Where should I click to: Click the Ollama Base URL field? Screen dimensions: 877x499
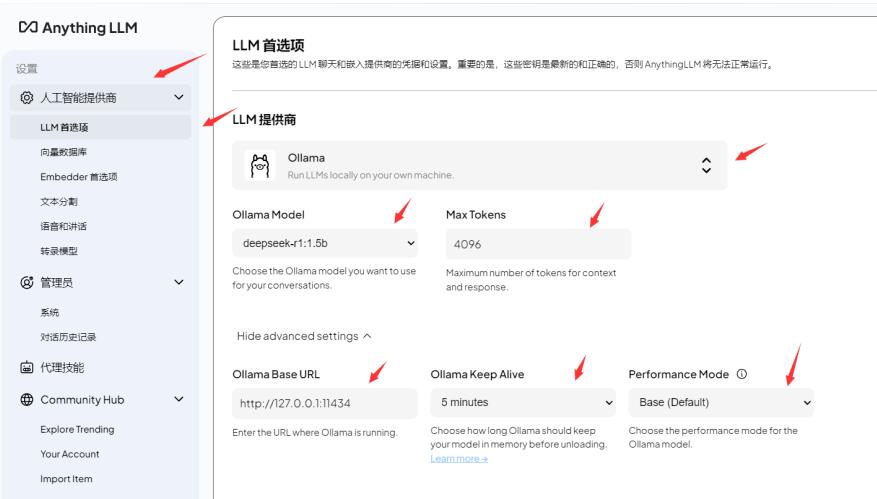[325, 403]
